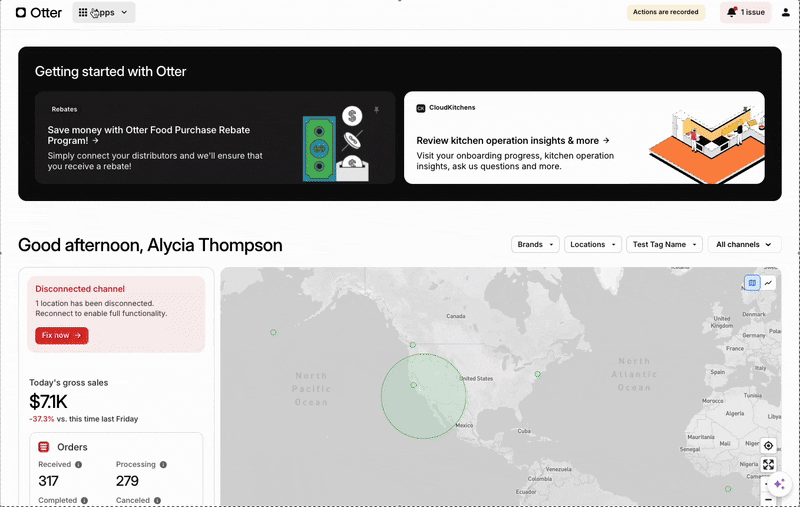Image resolution: width=800 pixels, height=507 pixels.
Task: Open the Otter Food Purchase Rebate Program link
Action: pyautogui.click(x=148, y=135)
